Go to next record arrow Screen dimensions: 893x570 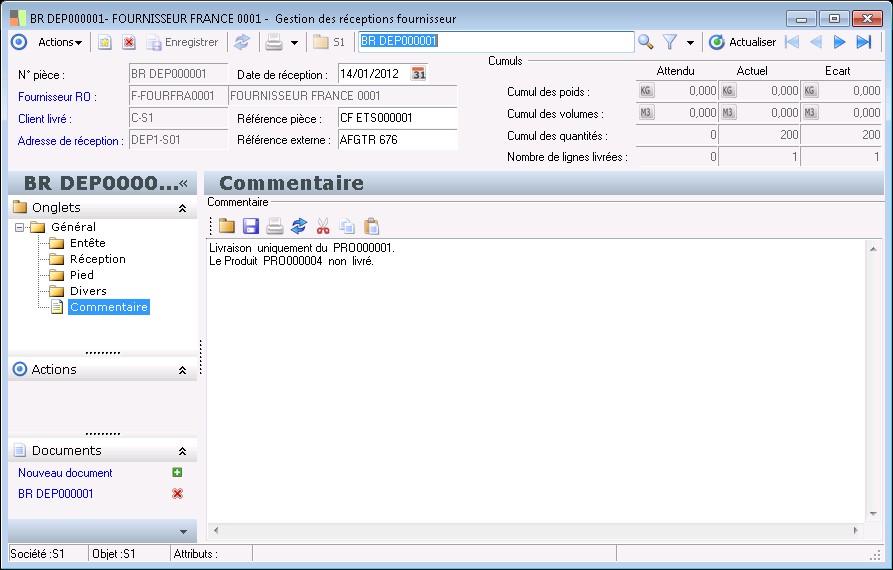coord(839,42)
